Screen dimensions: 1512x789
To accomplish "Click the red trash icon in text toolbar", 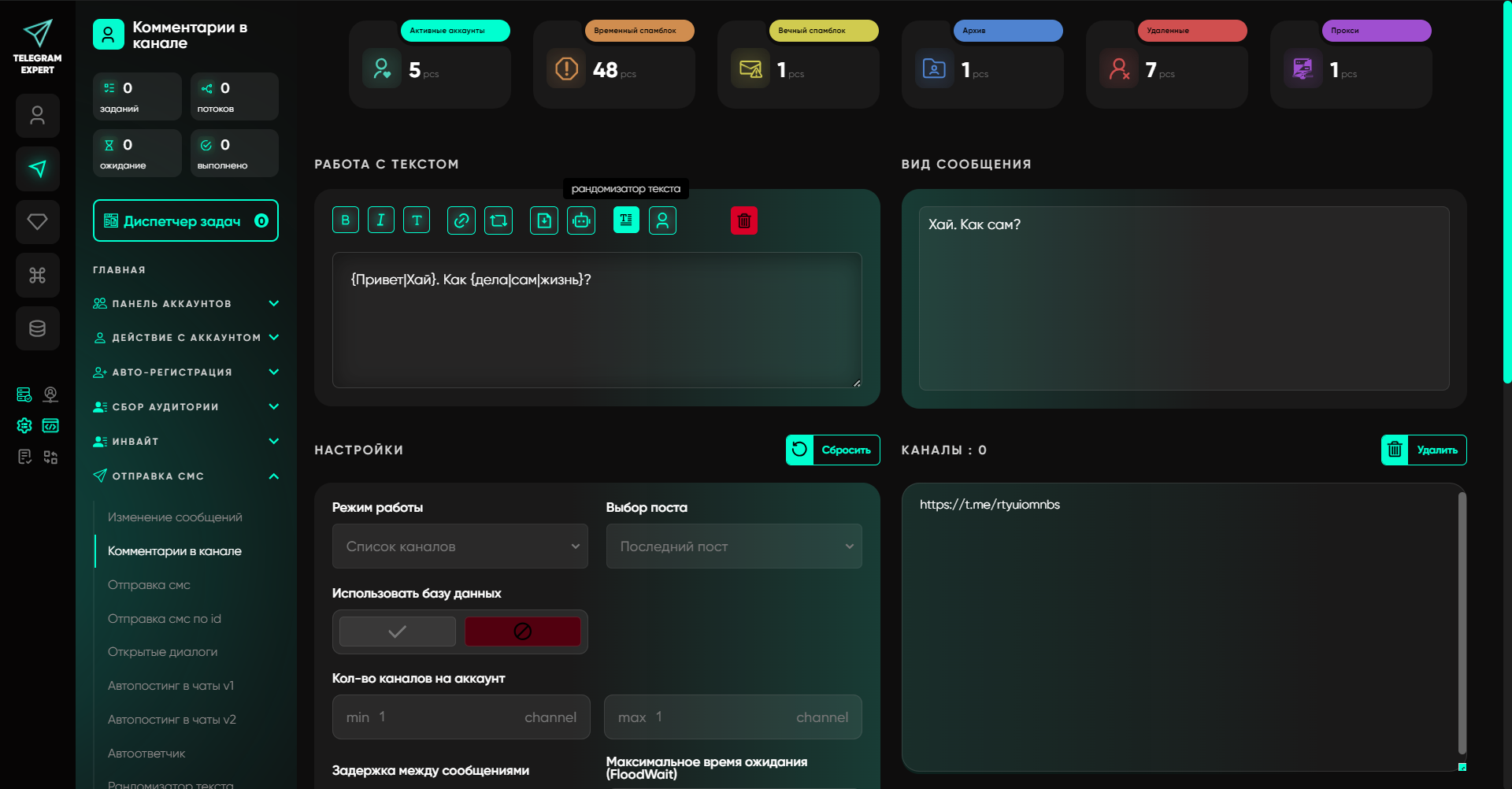I will (x=744, y=220).
